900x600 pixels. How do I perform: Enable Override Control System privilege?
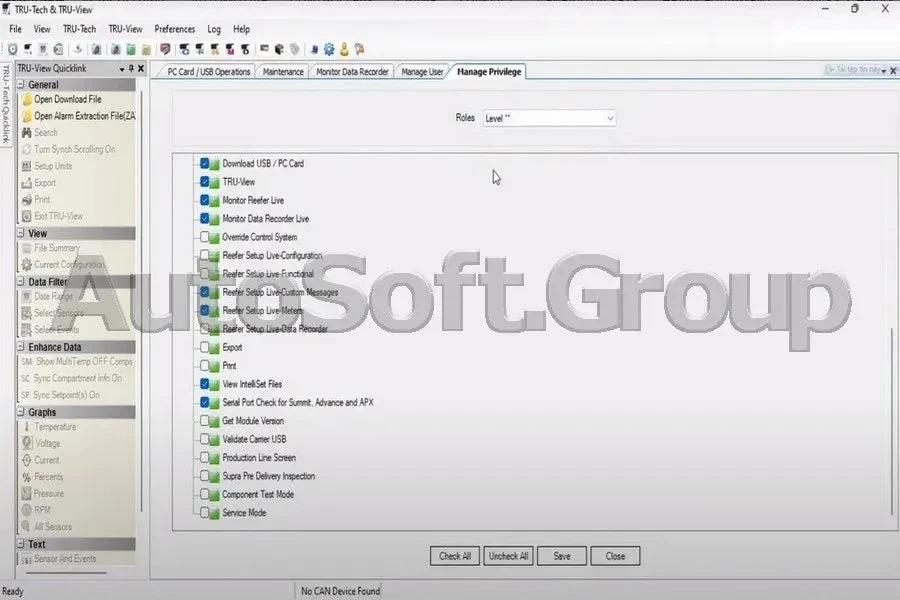coord(204,237)
